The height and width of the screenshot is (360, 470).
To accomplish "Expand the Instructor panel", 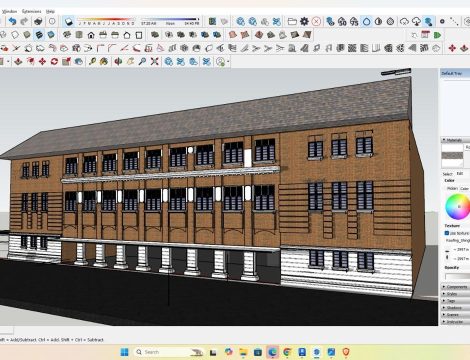I will pyautogui.click(x=455, y=322).
